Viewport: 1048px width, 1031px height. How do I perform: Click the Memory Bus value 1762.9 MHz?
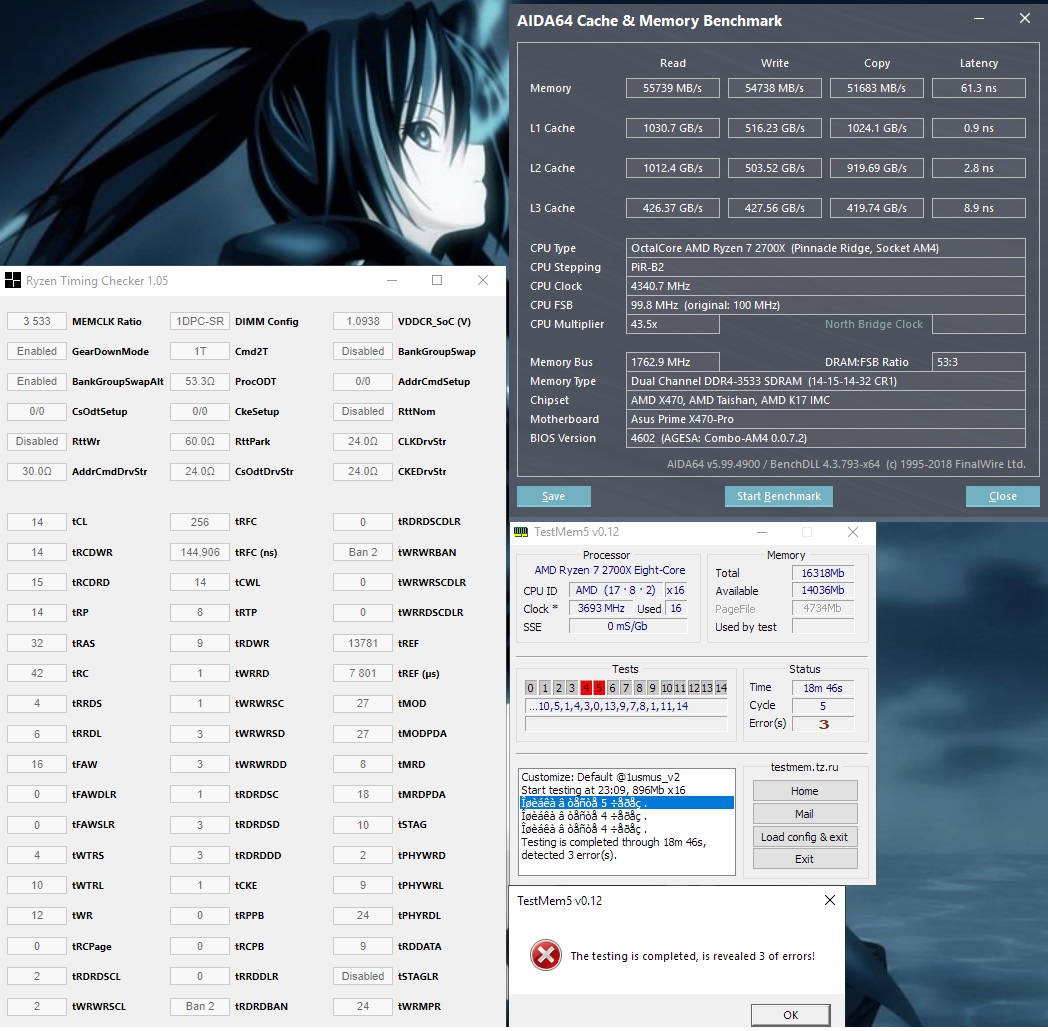(672, 361)
